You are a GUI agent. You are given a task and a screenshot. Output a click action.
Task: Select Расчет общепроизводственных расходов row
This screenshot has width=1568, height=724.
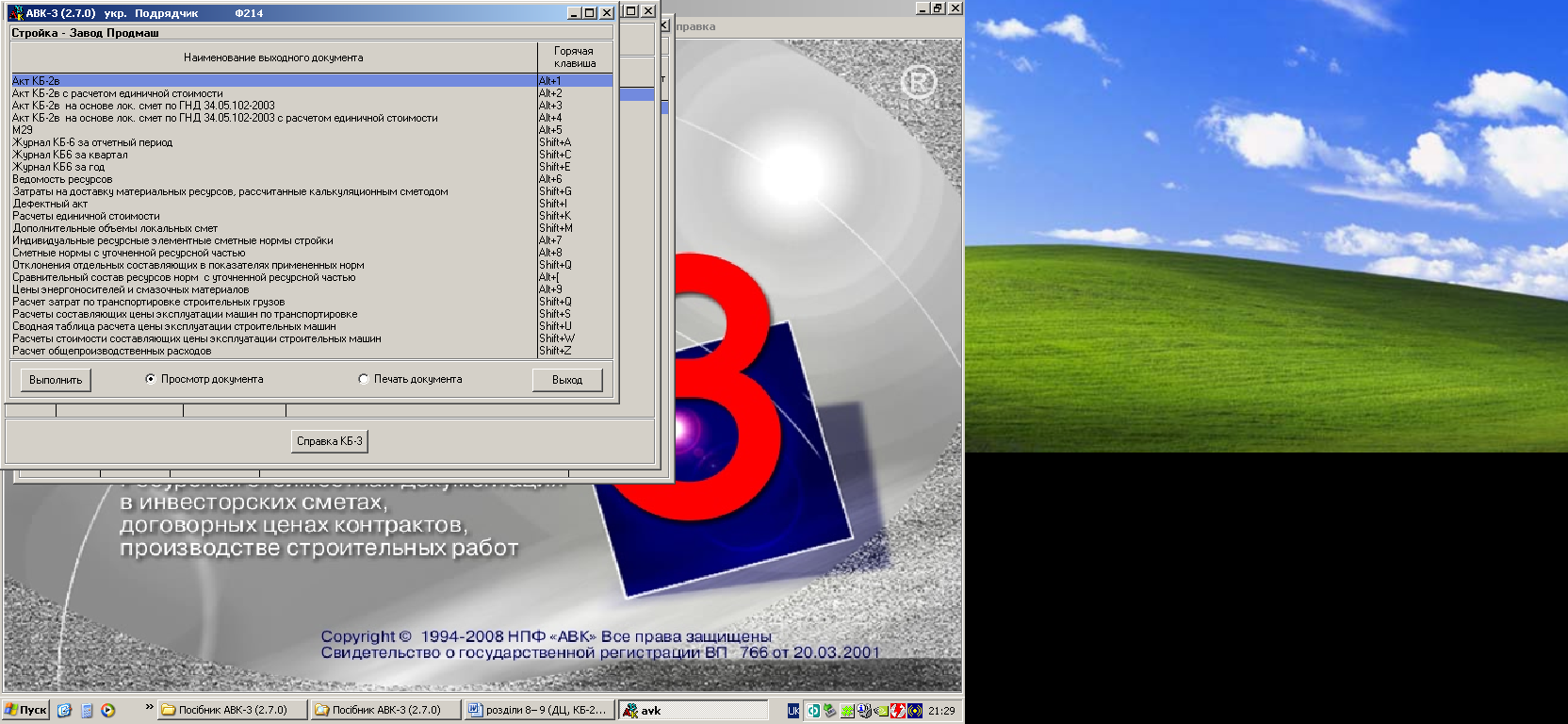312,351
